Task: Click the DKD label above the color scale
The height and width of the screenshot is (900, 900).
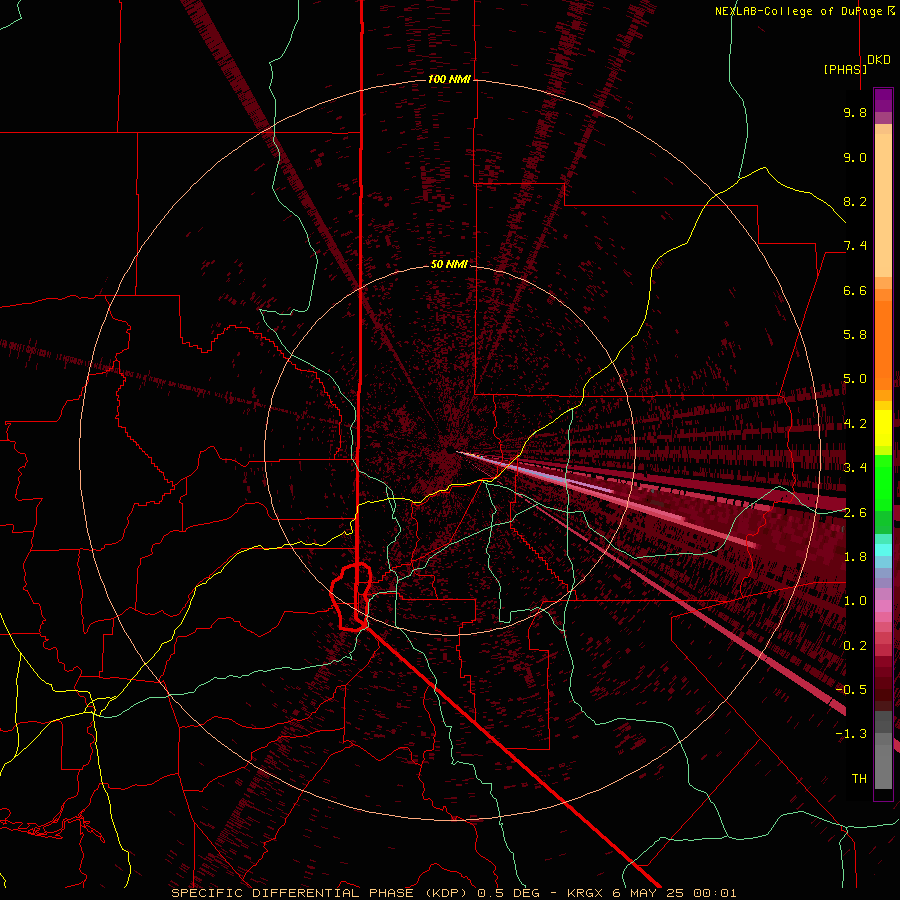Action: tap(879, 60)
